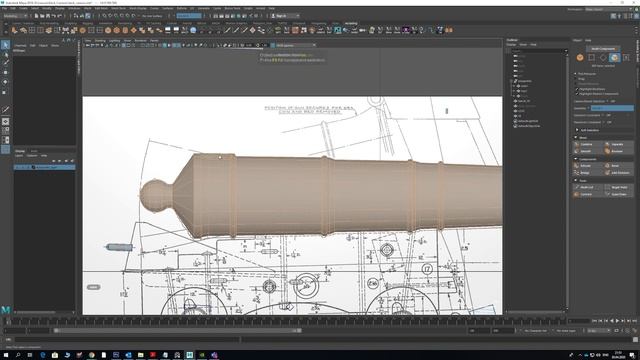Viewport: 640px width, 360px height.
Task: Activate the Quad Draw tool
Action: coord(619,194)
